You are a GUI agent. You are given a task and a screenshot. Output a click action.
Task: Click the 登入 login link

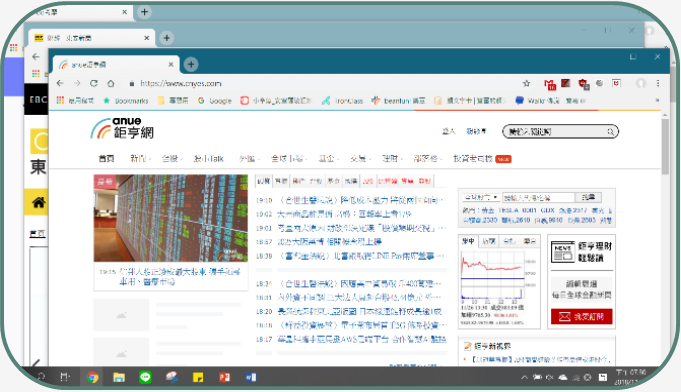[x=449, y=131]
